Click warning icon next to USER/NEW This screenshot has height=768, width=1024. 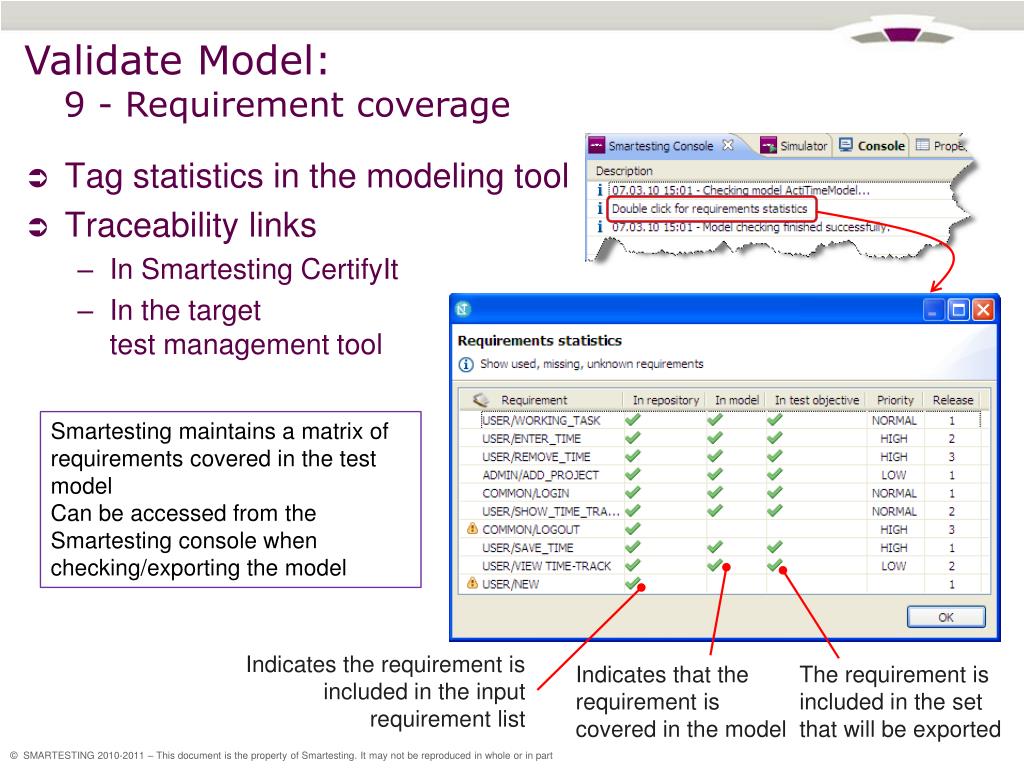click(x=472, y=583)
